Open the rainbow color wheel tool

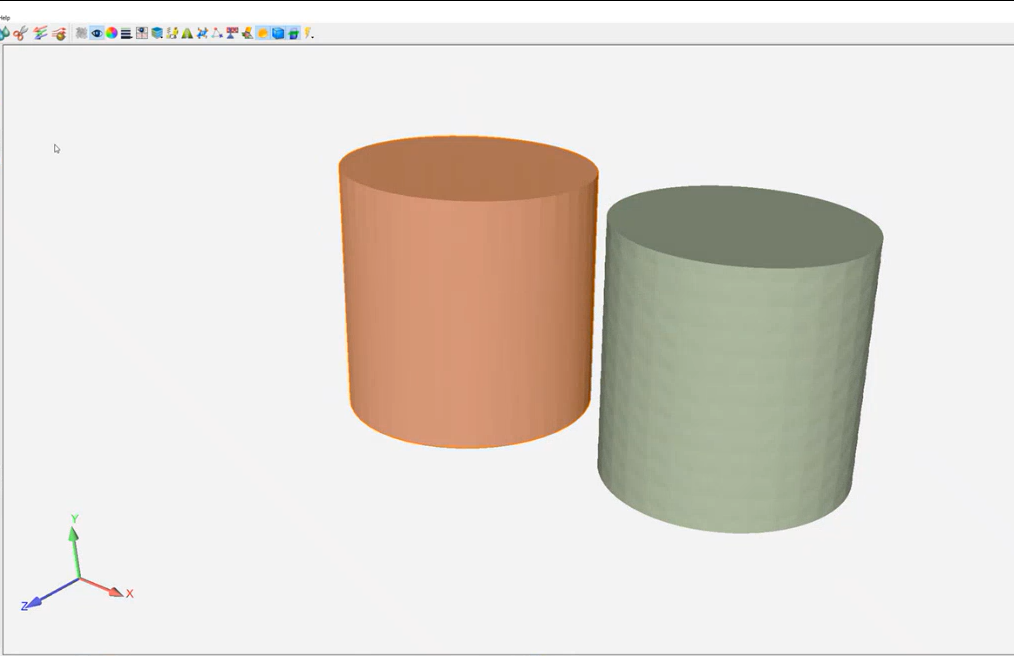click(111, 33)
